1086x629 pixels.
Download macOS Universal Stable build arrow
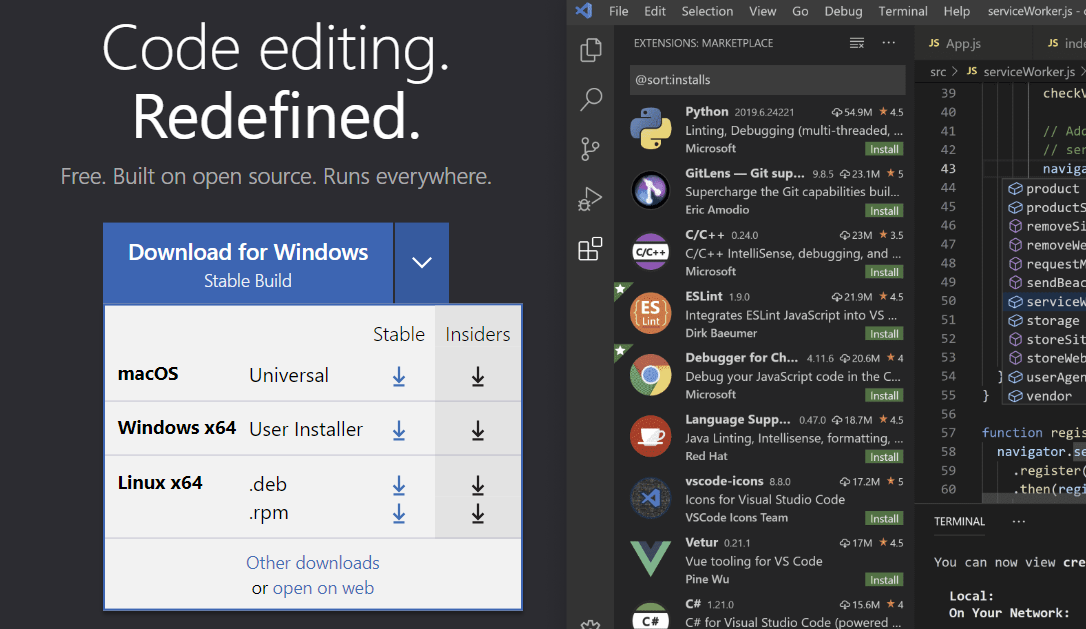click(x=399, y=377)
